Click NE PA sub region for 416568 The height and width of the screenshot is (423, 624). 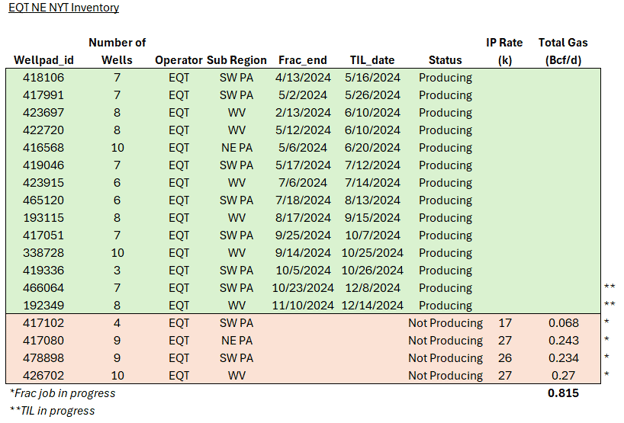coord(237,148)
